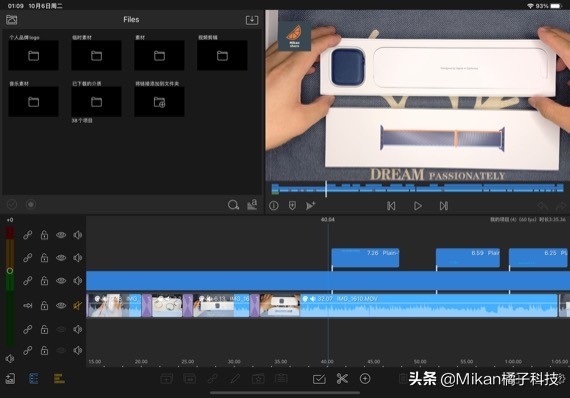
Task: Hide the long blue clip track
Action: (61, 281)
